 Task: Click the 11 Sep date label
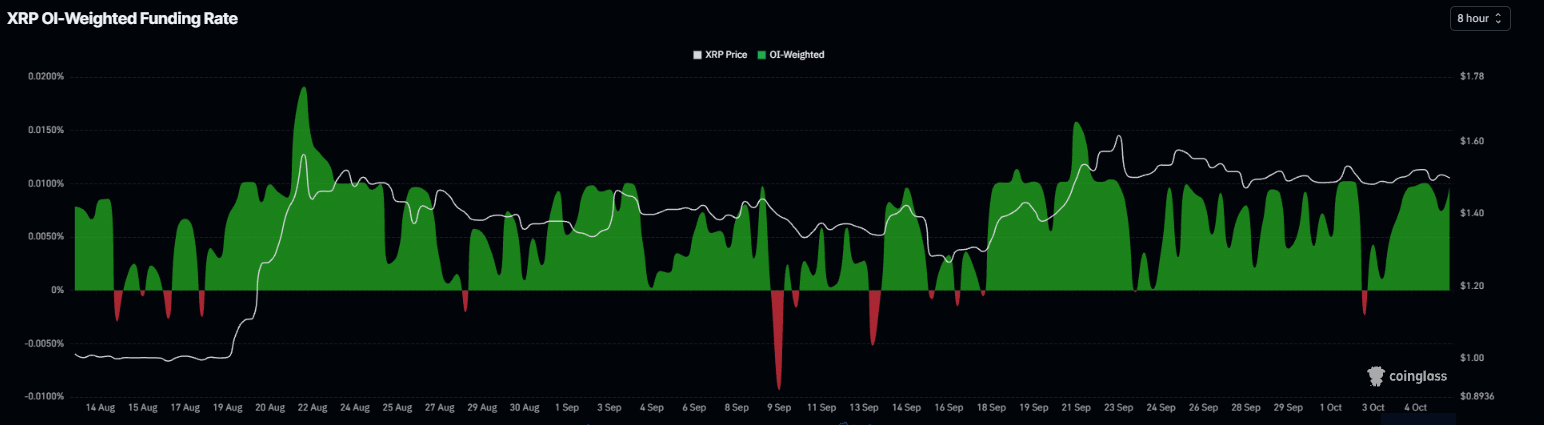point(821,408)
